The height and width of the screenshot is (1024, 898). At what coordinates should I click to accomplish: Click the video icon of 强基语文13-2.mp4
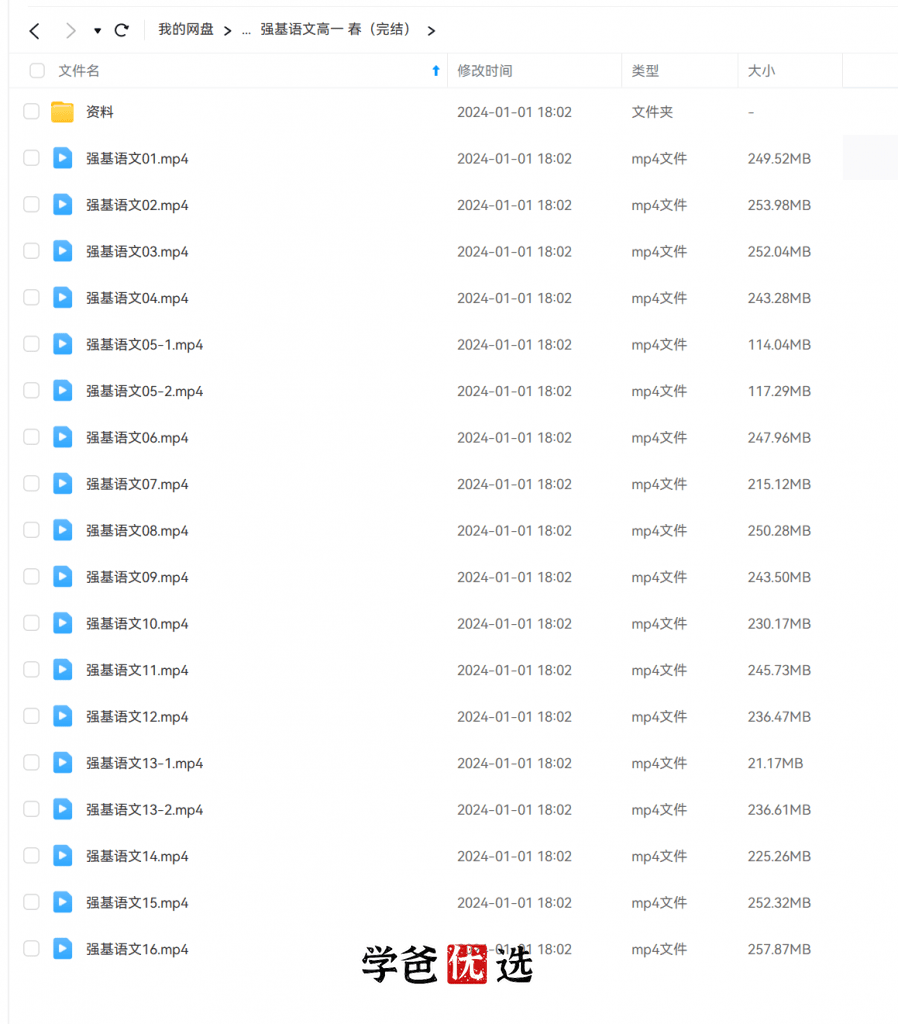[x=62, y=809]
